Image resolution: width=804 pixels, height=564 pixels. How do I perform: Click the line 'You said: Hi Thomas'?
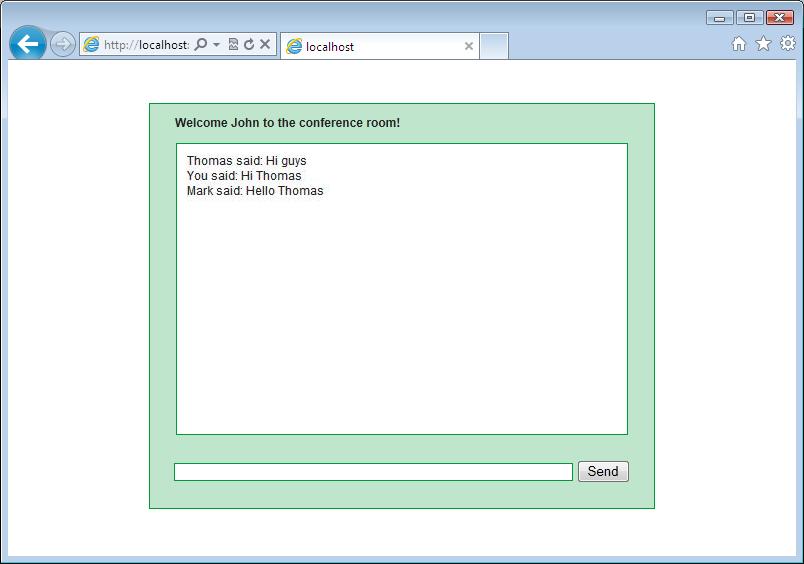[244, 176]
